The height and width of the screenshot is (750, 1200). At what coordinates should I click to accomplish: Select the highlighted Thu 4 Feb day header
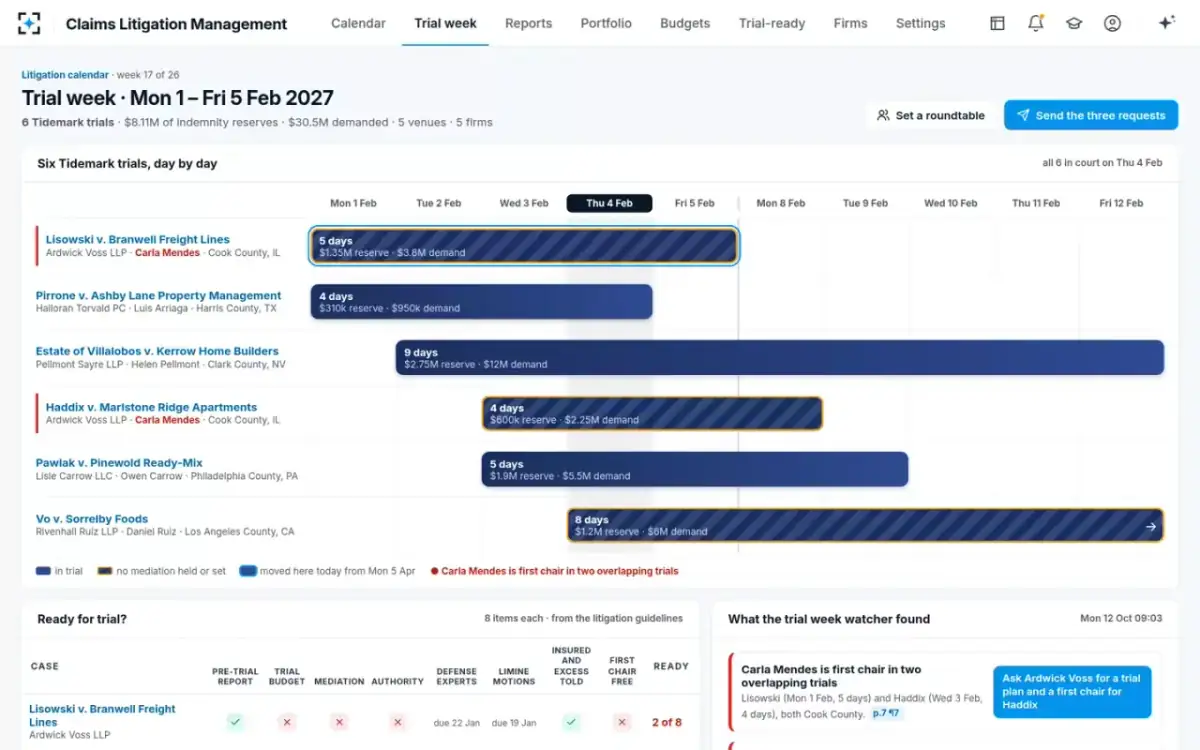pos(609,203)
